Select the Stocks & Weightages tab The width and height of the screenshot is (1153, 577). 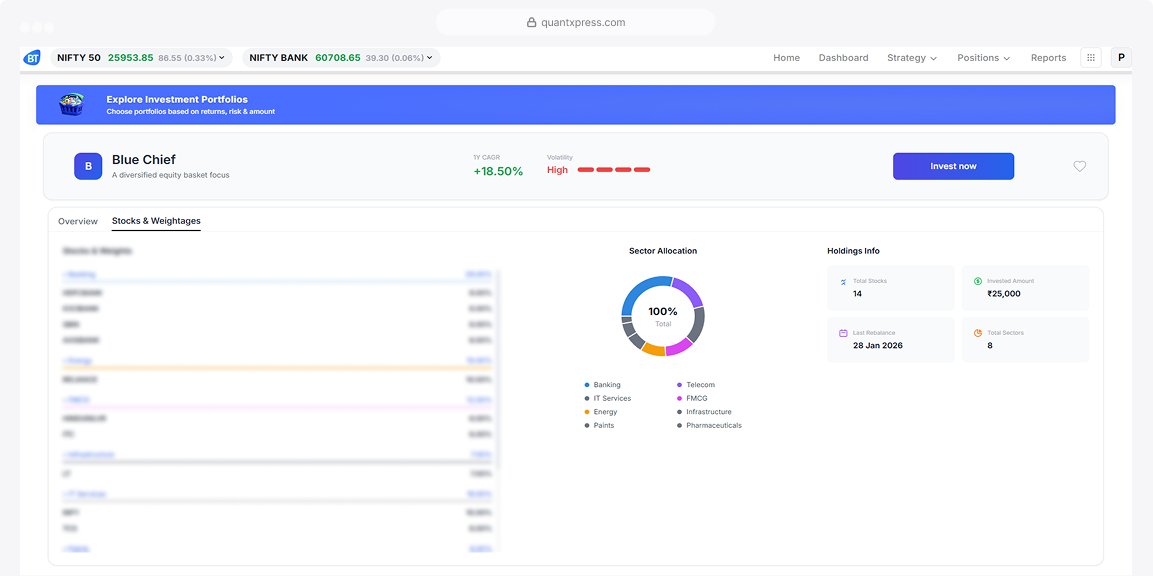(156, 221)
